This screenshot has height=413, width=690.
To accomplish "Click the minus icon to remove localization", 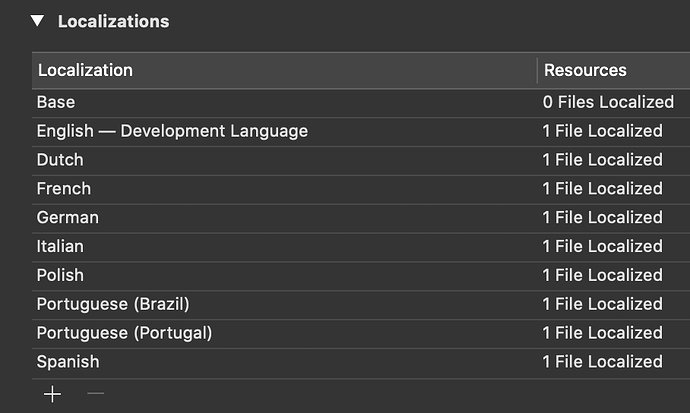I will pos(95,394).
